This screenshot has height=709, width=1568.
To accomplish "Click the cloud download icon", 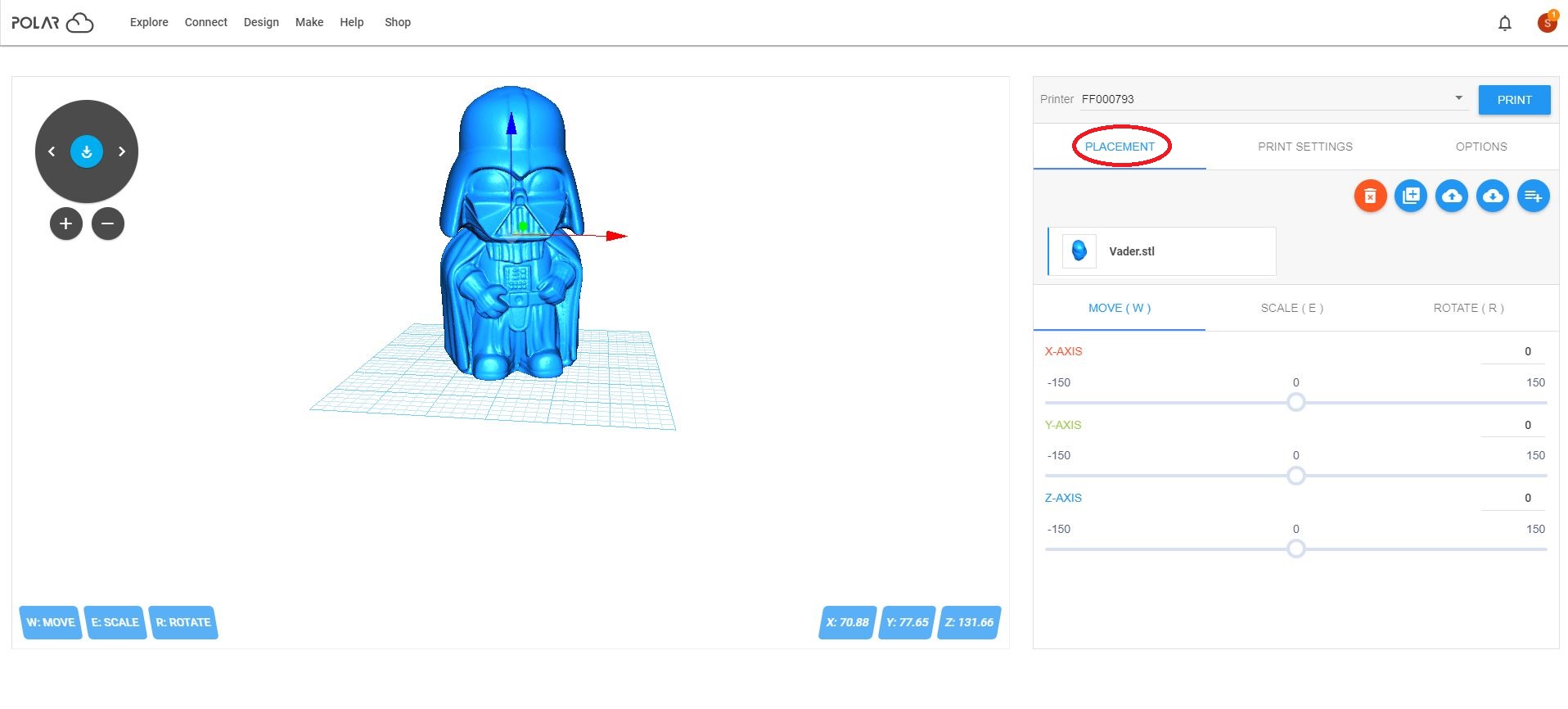I will tap(1493, 196).
